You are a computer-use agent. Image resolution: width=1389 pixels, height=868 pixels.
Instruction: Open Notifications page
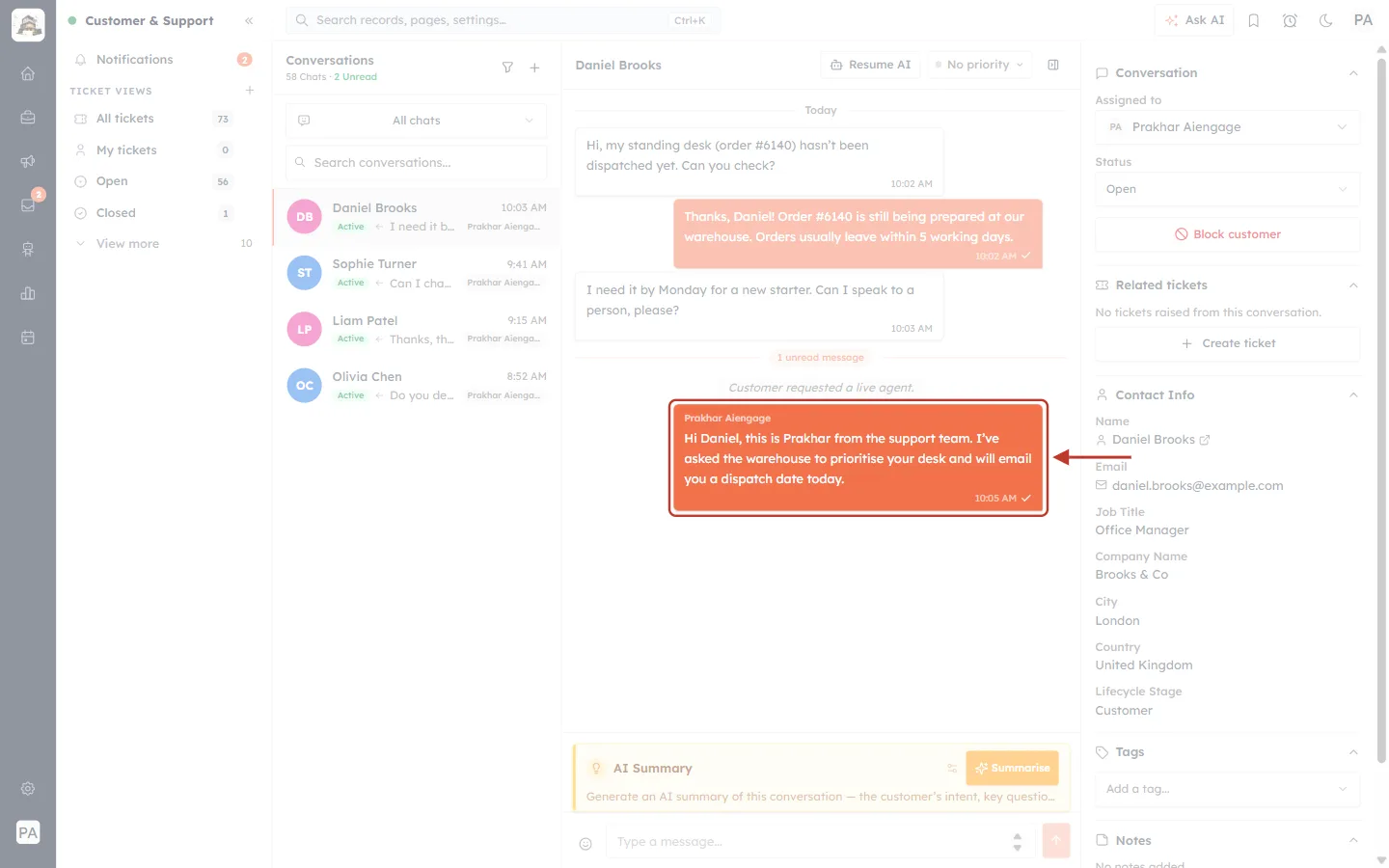point(164,60)
